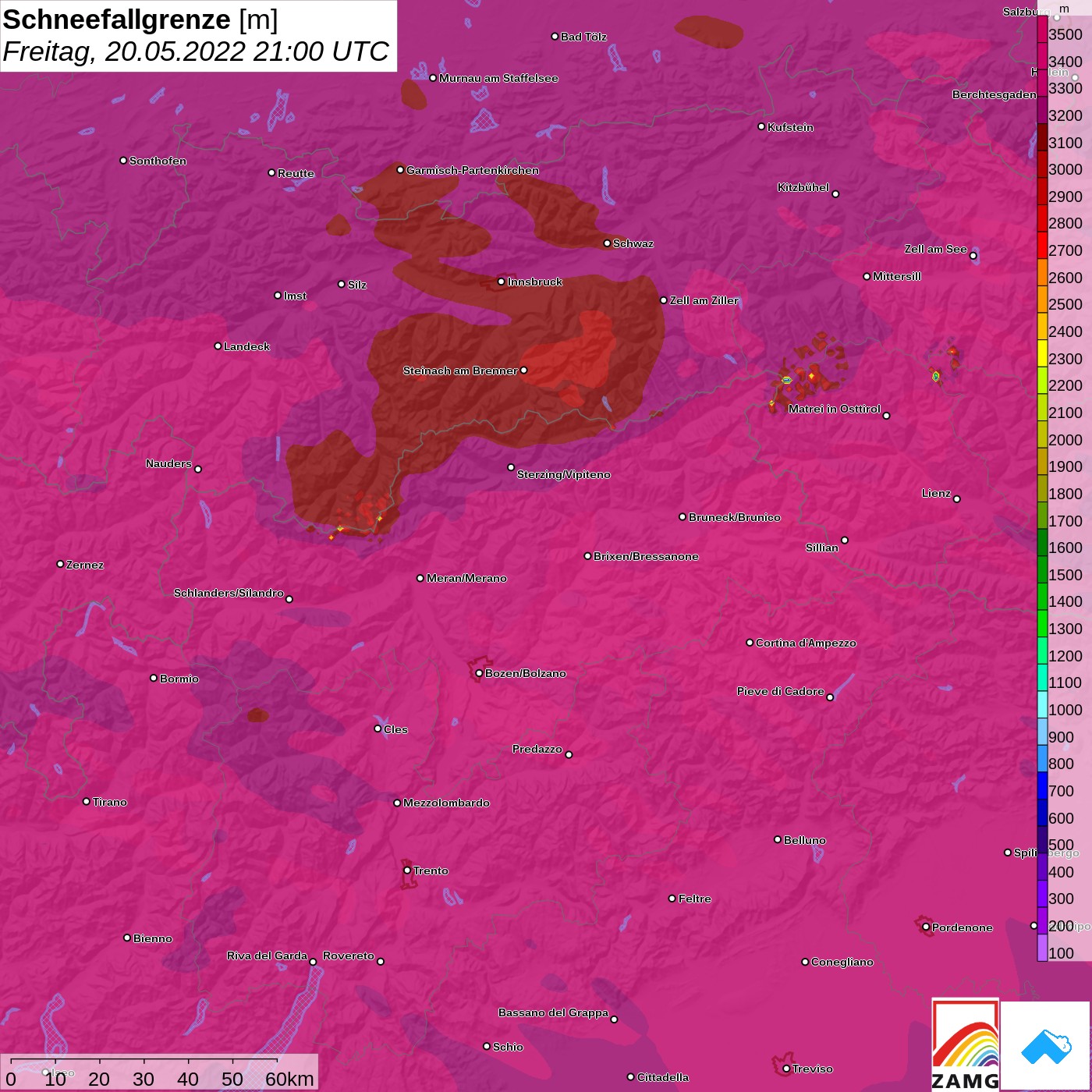Screen dimensions: 1092x1092
Task: Click the Schio label
Action: tap(508, 1047)
